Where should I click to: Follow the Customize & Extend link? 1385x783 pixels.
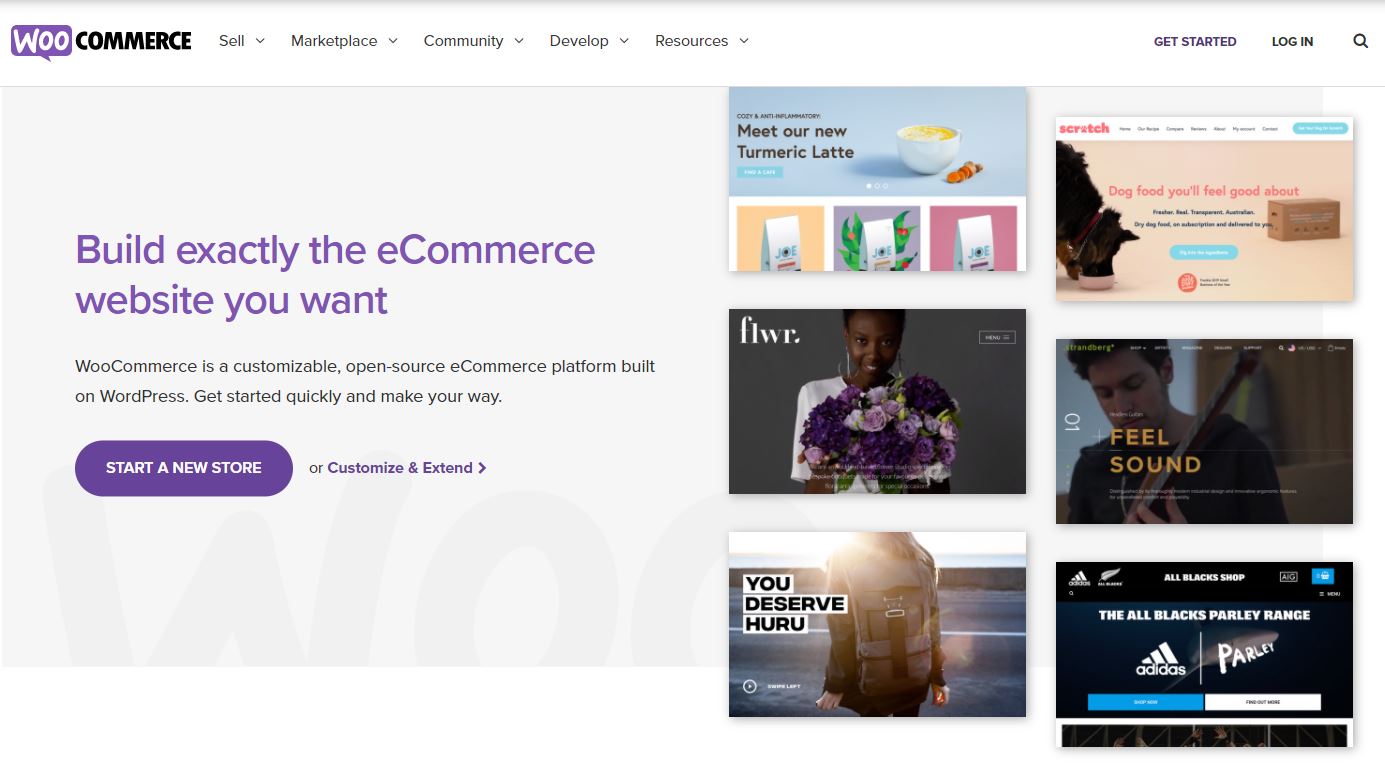click(400, 467)
